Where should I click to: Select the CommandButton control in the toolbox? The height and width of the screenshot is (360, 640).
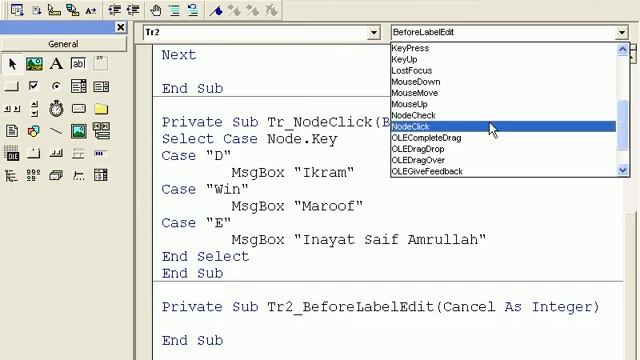coord(12,86)
